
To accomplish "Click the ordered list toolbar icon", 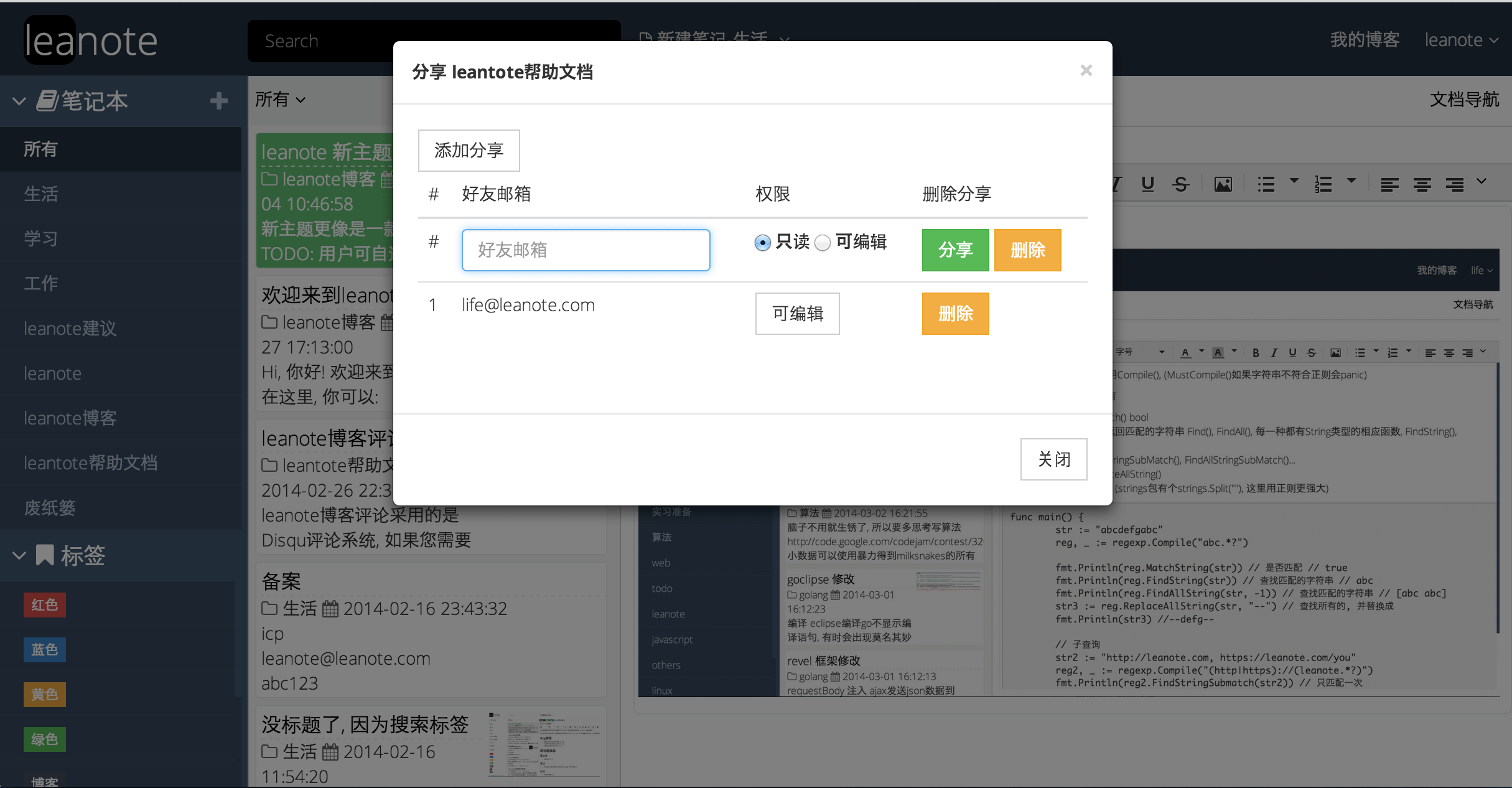I will point(1323,184).
